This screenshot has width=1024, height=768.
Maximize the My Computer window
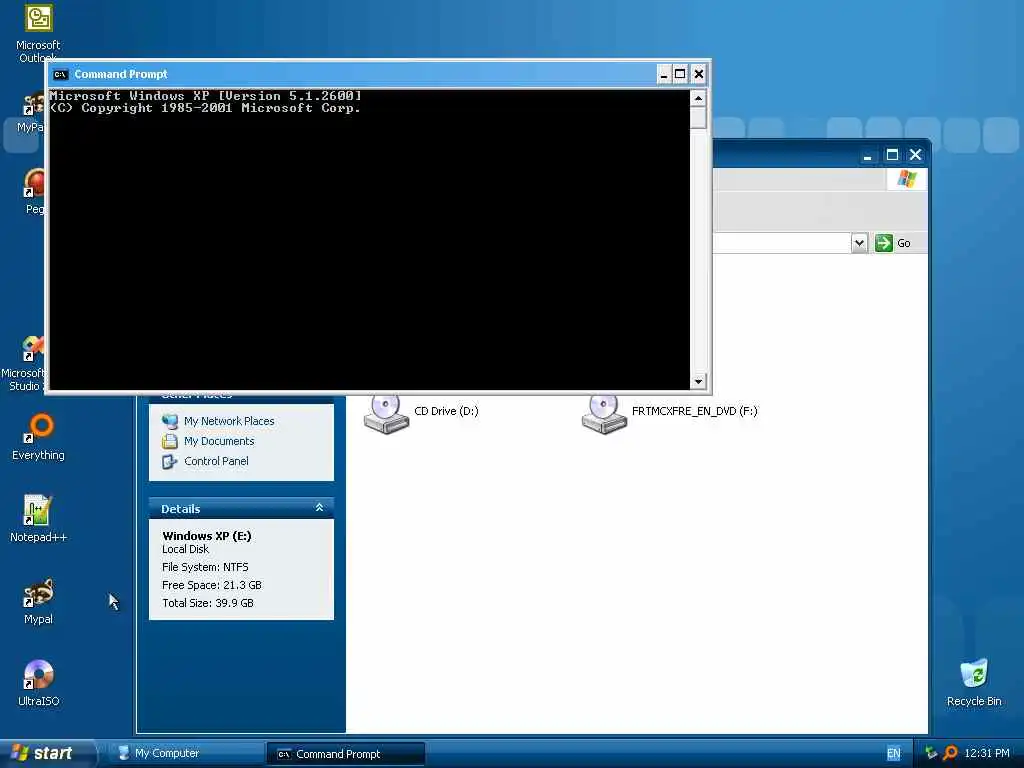[891, 155]
